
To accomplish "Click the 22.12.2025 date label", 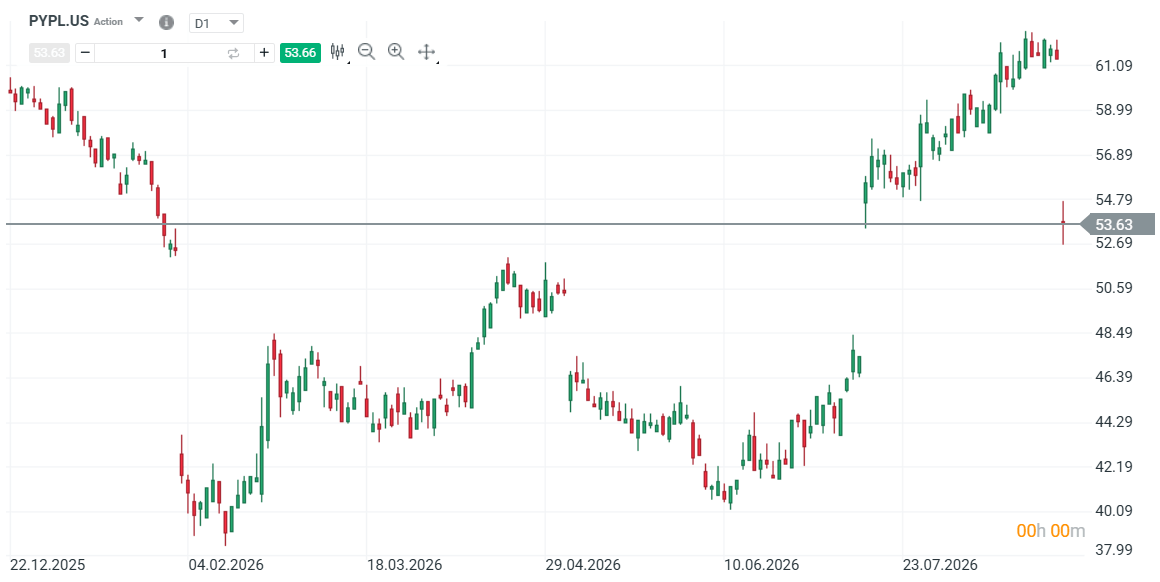I will 47,565.
